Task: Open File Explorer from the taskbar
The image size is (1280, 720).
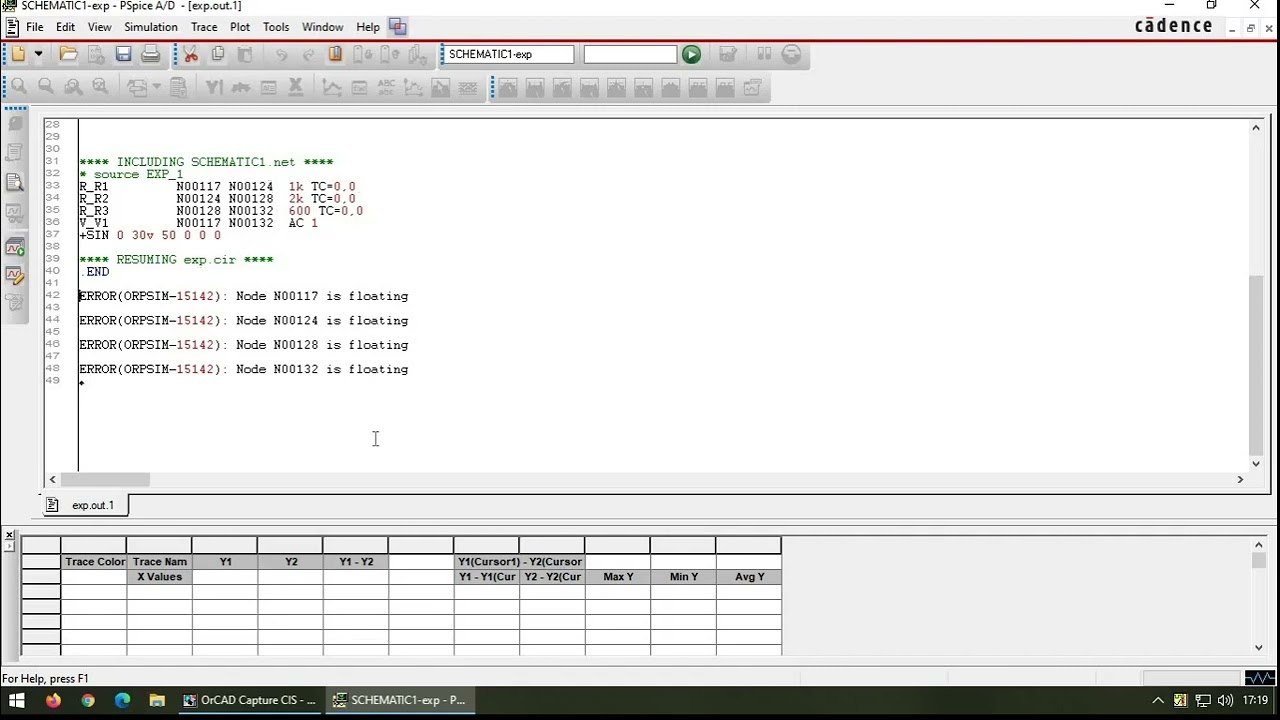Action: (157, 700)
